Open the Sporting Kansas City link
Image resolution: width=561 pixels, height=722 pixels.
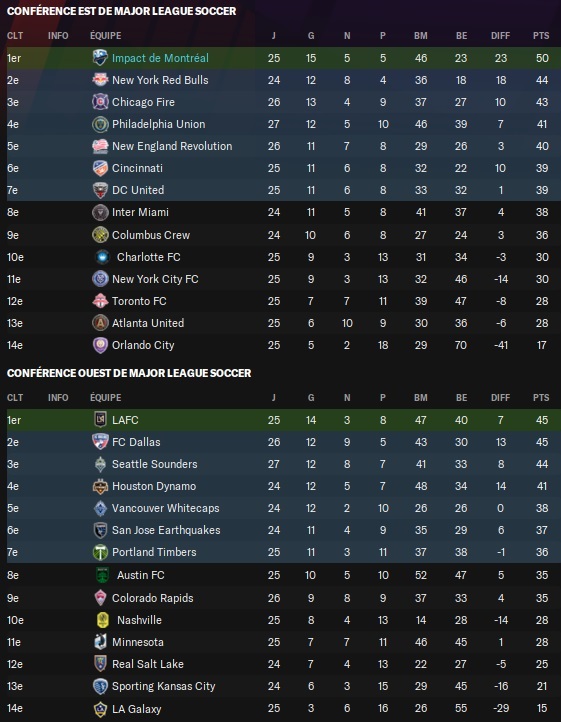[x=164, y=686]
